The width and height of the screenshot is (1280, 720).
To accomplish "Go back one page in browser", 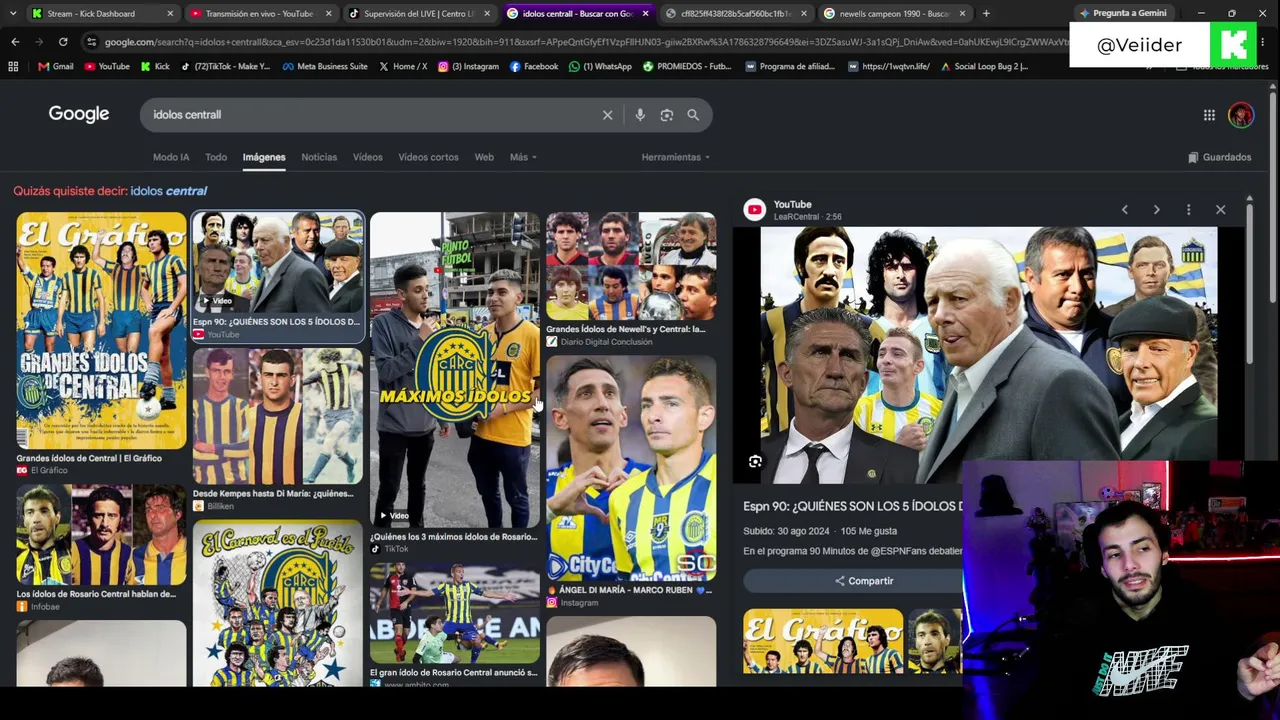I will pos(15,42).
